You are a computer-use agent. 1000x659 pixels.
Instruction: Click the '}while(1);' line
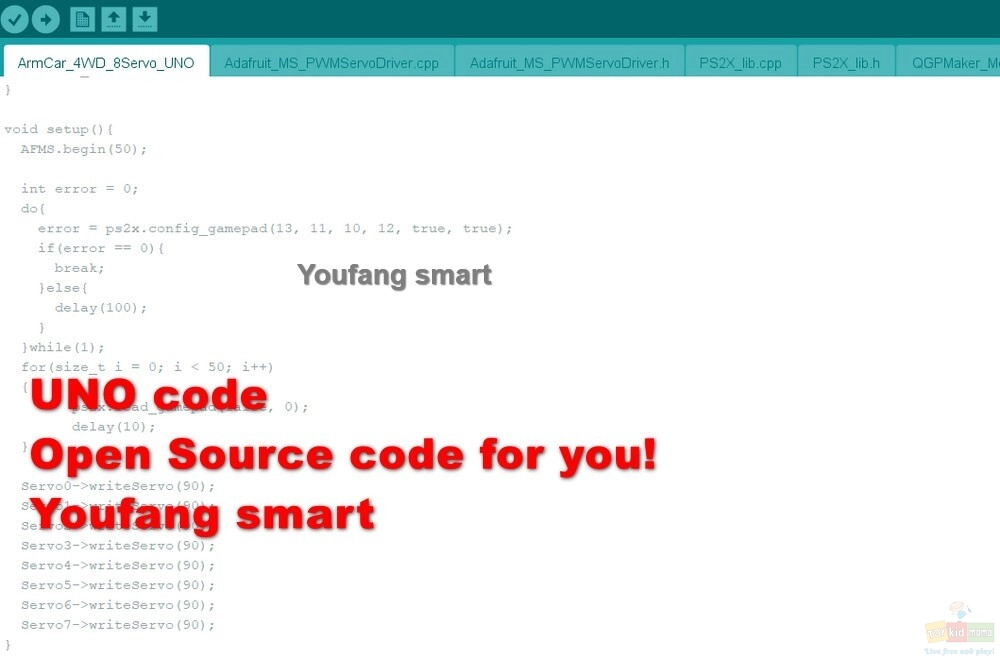[62, 348]
